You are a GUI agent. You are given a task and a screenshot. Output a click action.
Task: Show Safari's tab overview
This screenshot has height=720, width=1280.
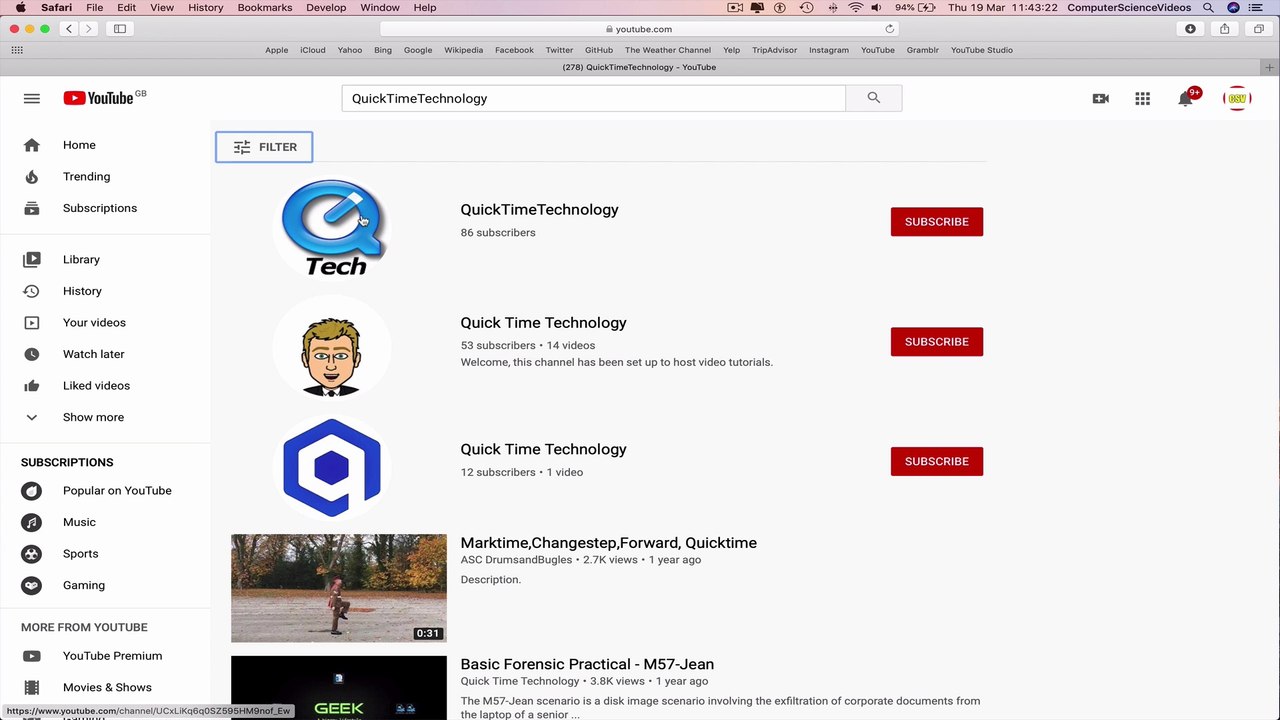coord(1258,29)
